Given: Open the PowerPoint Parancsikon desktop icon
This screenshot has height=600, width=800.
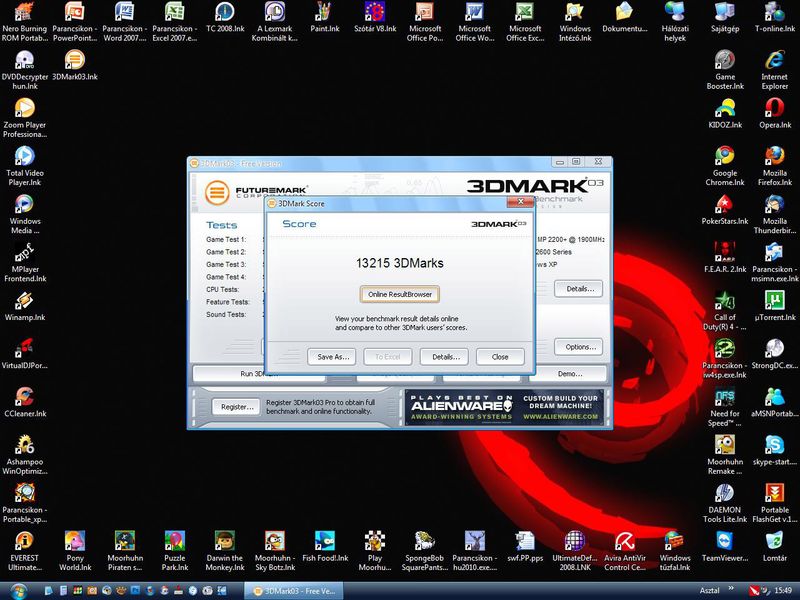Looking at the screenshot, I should 74,21.
